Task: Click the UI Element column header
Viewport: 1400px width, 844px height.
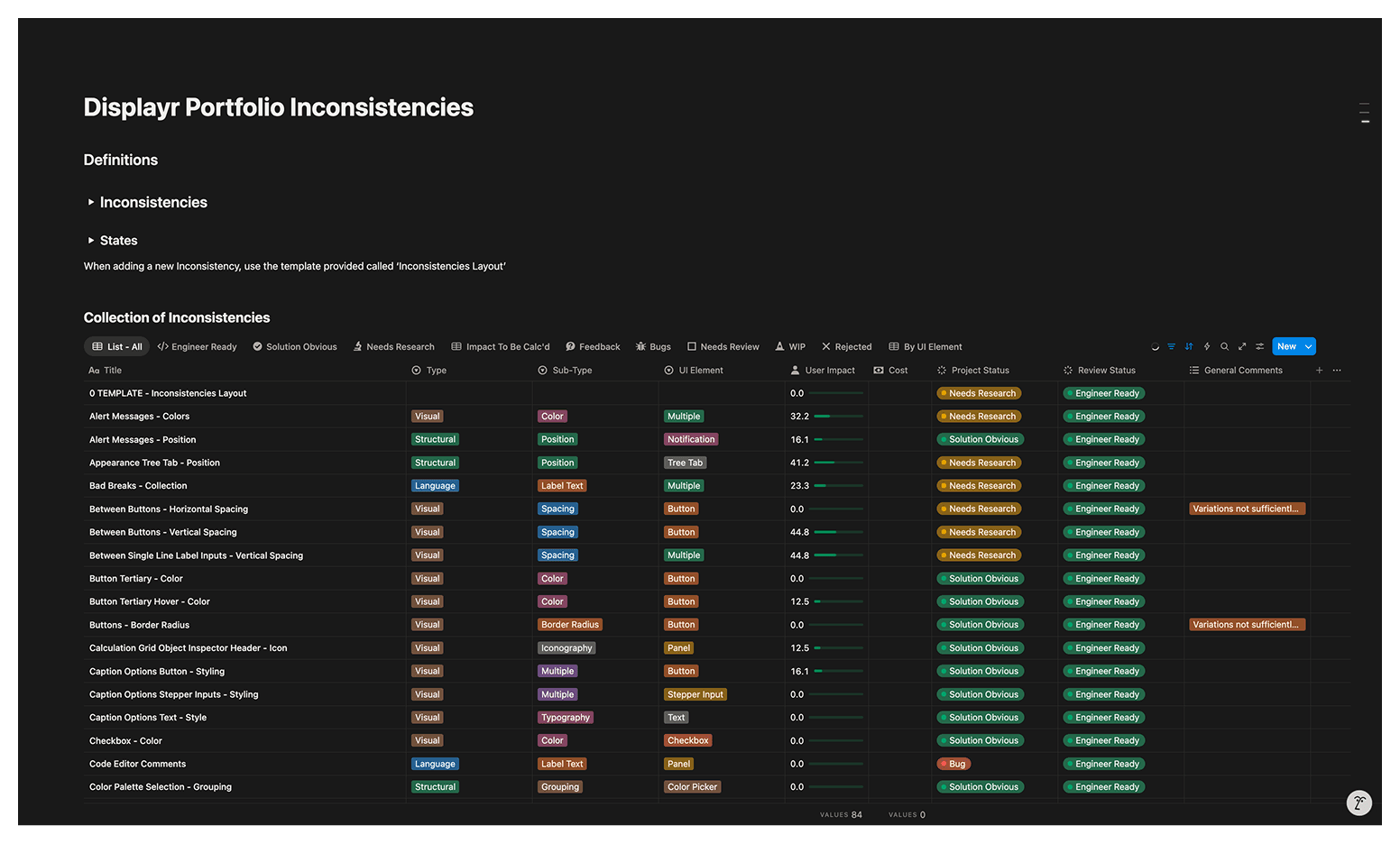Action: (694, 371)
